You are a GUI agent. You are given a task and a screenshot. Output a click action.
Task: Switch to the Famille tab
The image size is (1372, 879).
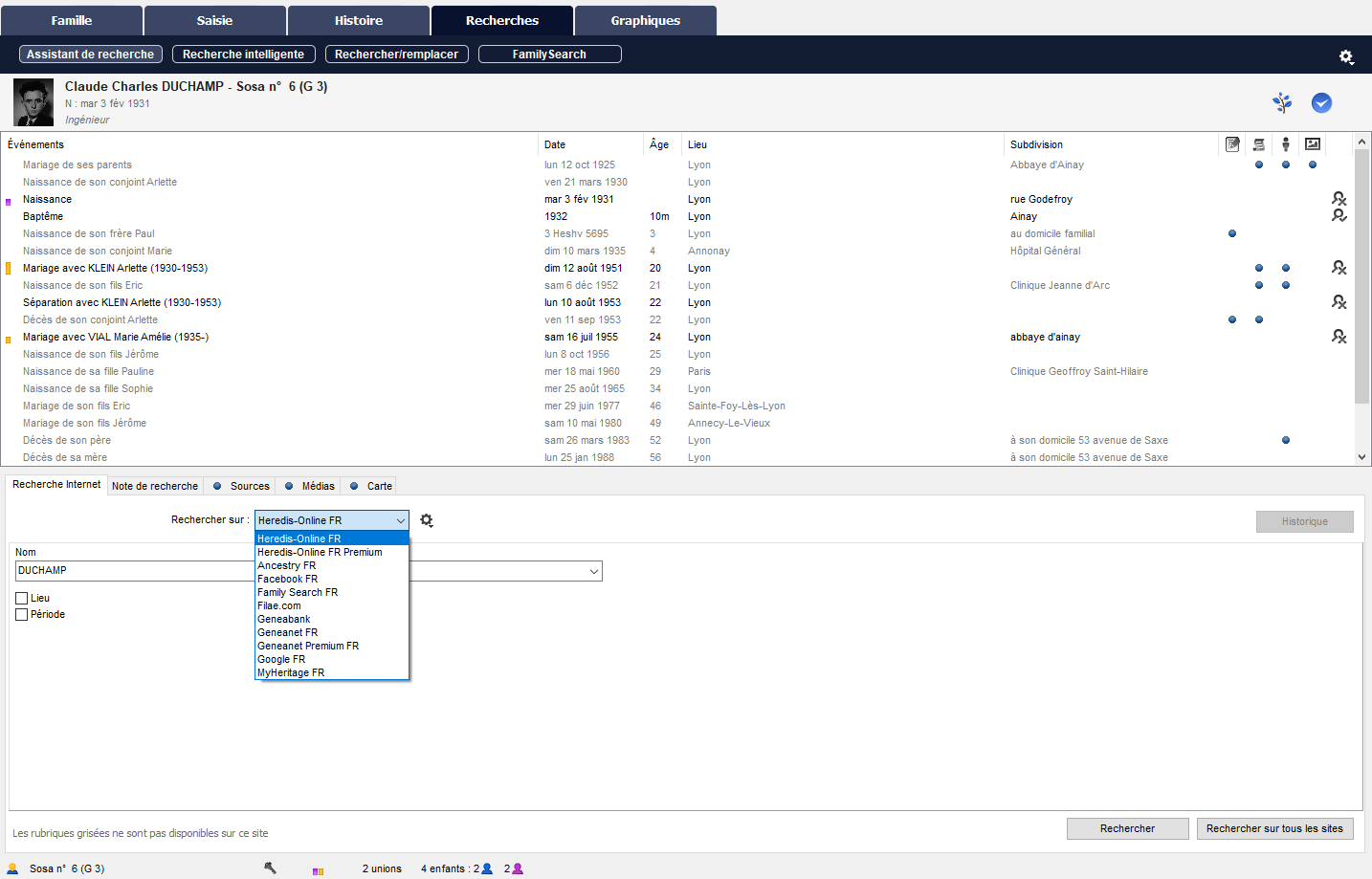72,20
